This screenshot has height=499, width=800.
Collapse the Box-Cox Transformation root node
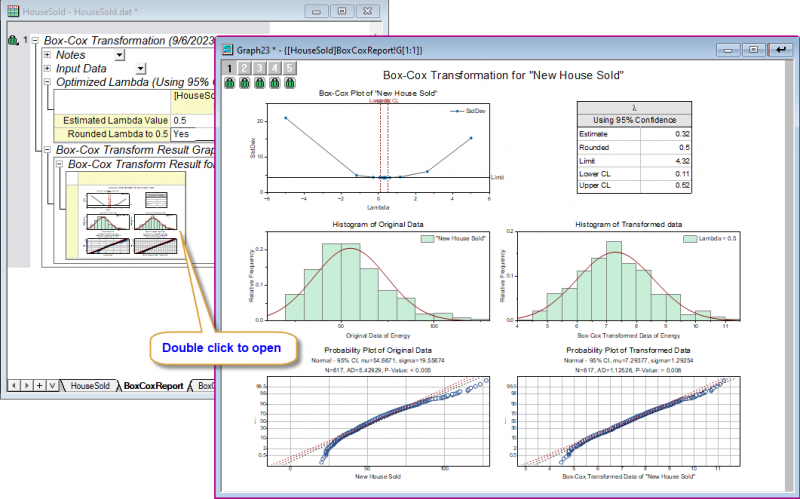pyautogui.click(x=35, y=40)
